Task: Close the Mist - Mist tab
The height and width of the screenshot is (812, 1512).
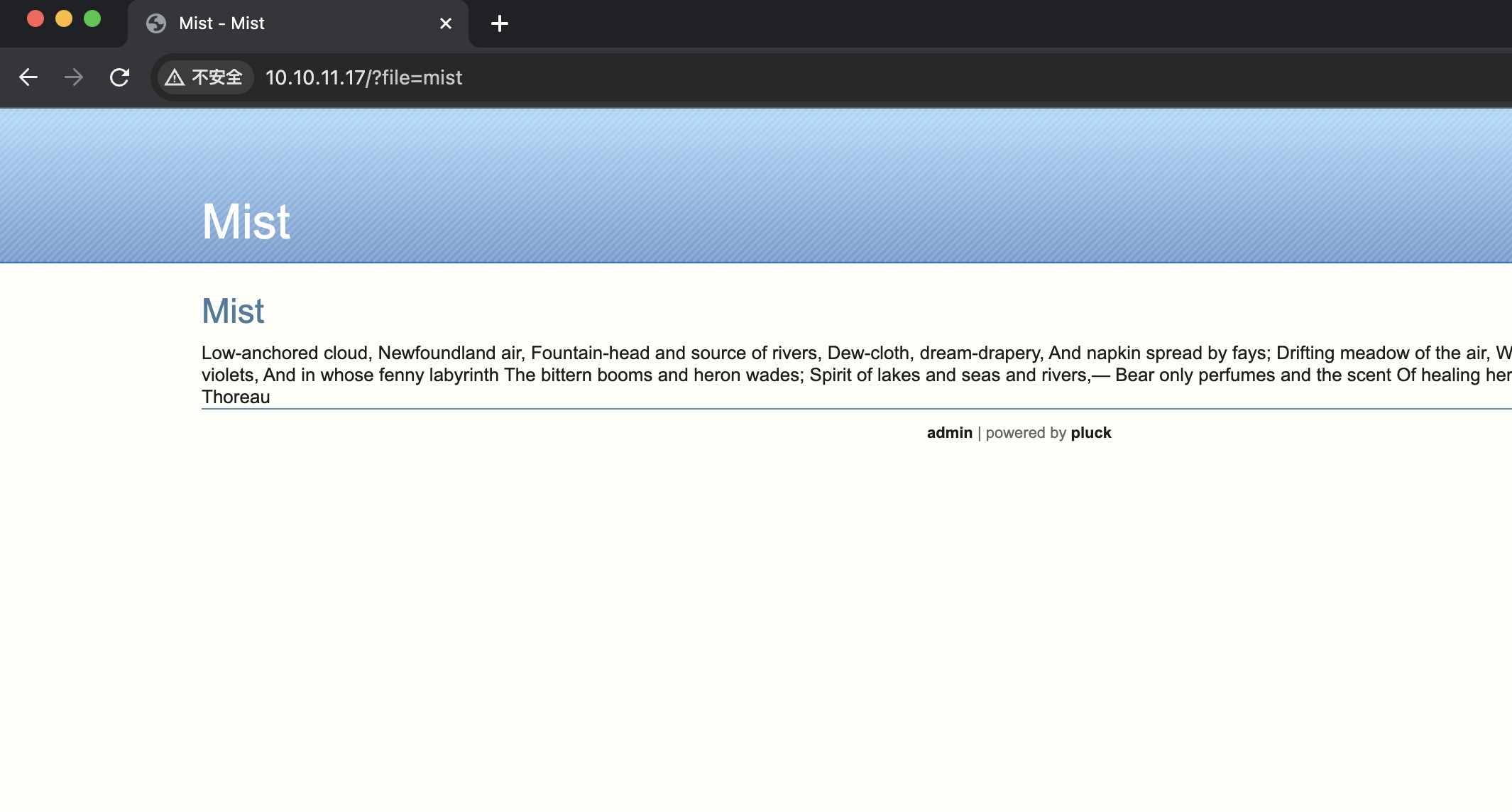Action: pos(446,23)
